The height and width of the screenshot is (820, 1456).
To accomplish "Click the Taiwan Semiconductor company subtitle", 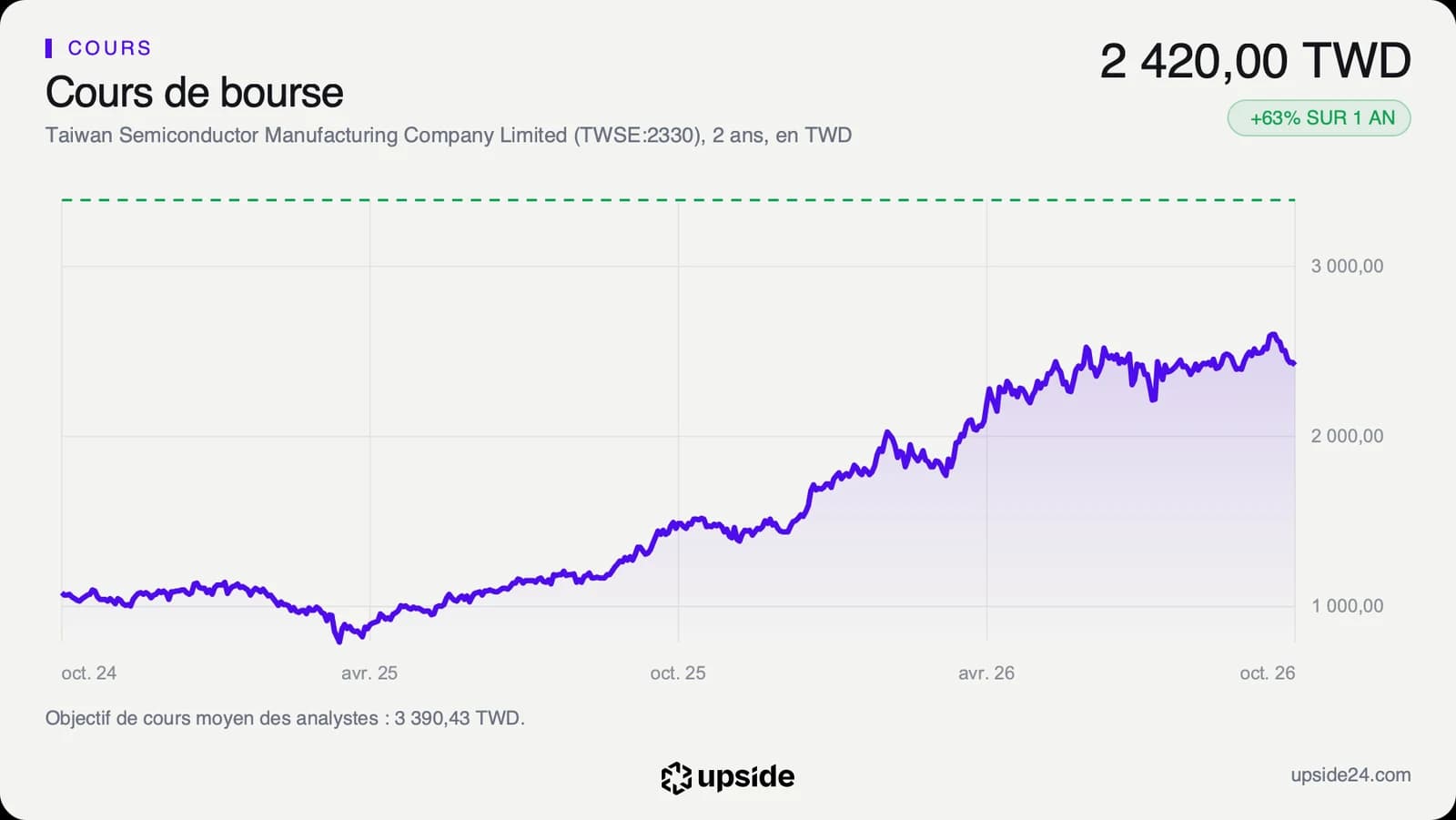I will tap(449, 136).
